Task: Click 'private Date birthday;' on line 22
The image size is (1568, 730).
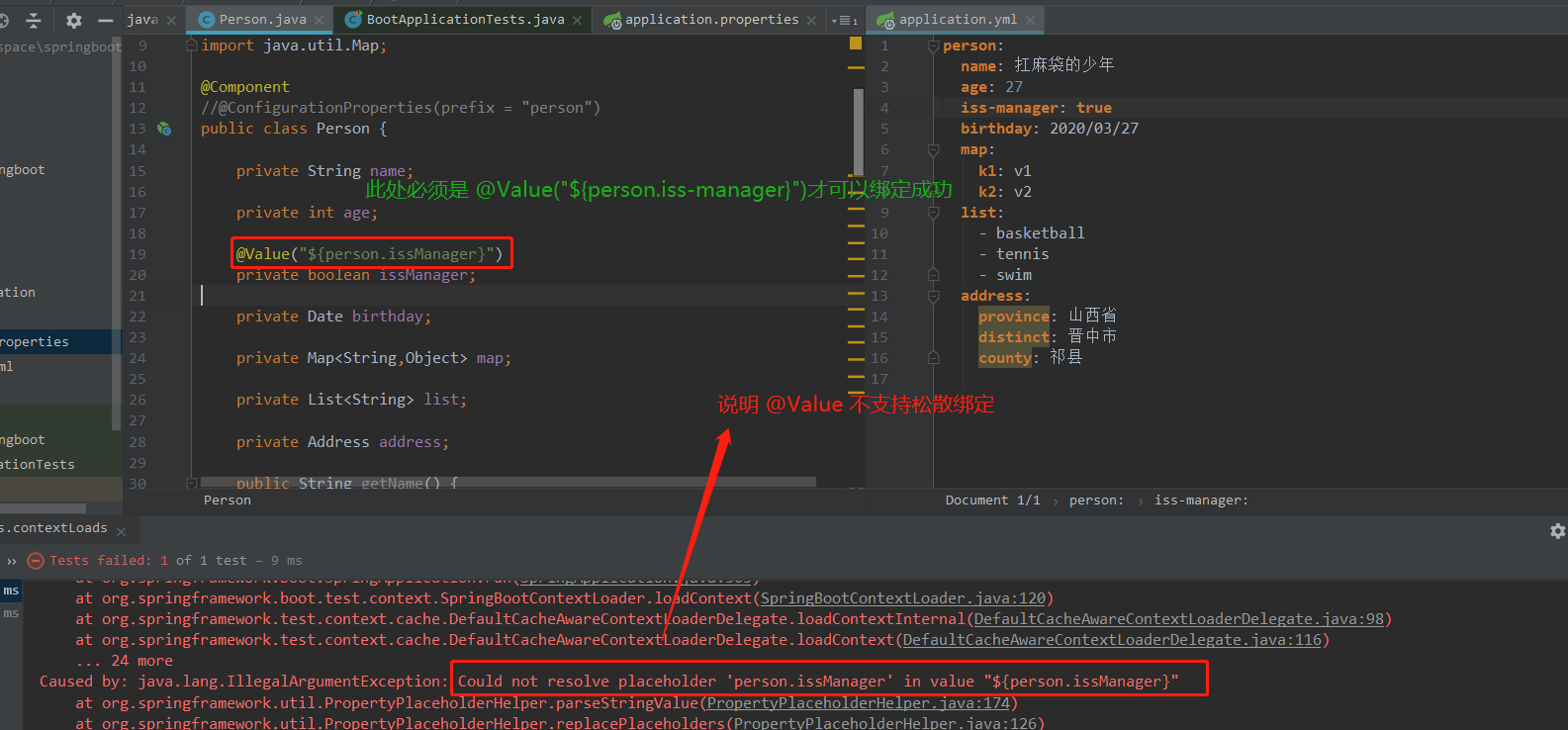Action: click(333, 317)
